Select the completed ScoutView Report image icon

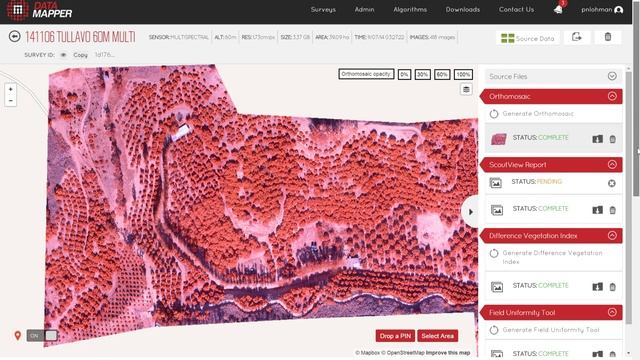pos(497,210)
